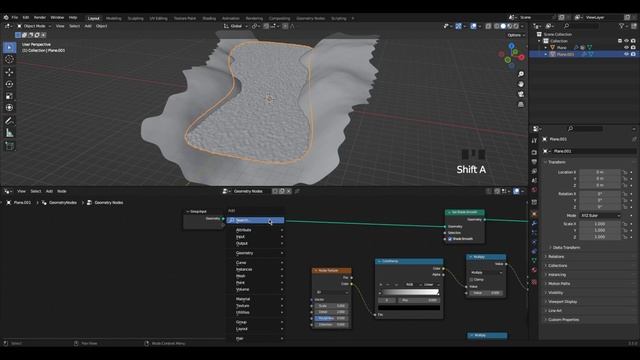Toggle viewport overlays button
This screenshot has height=360, width=640.
[473, 26]
